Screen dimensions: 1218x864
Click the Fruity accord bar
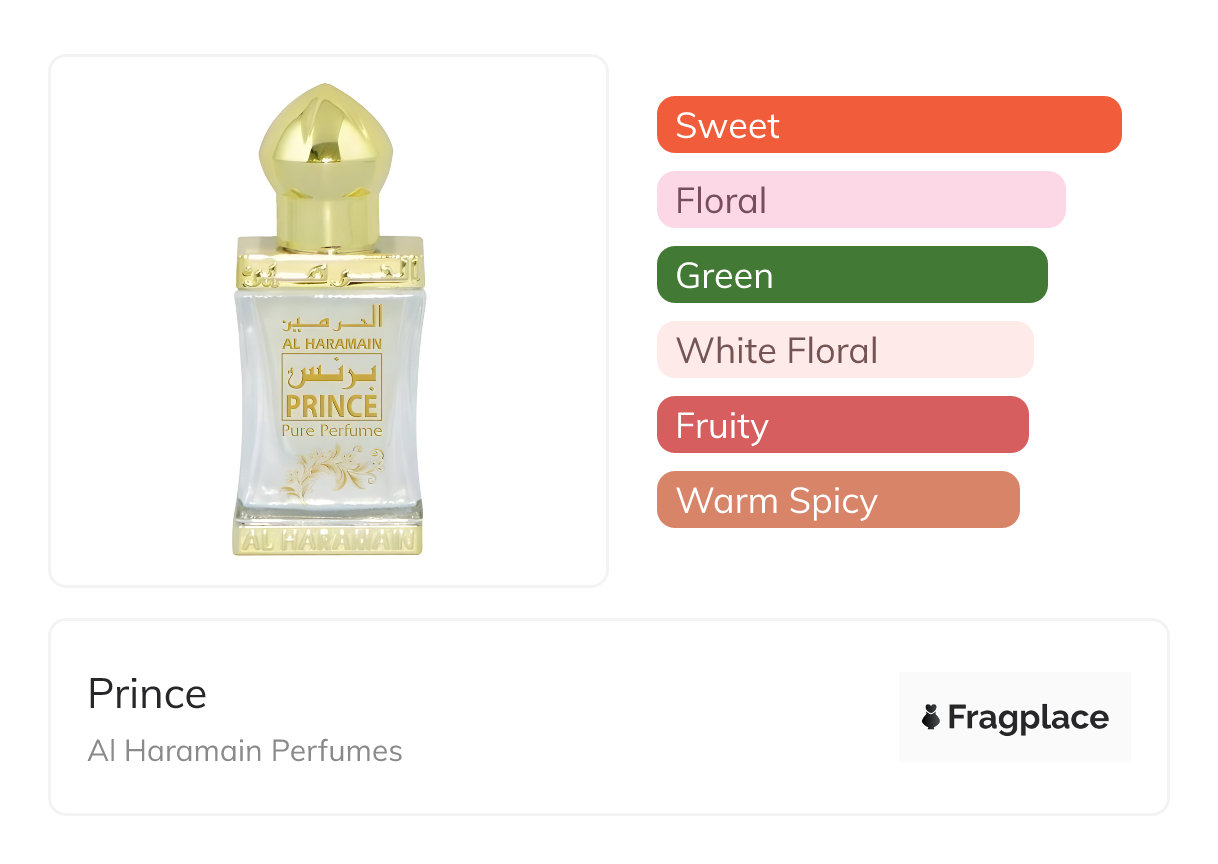point(842,425)
